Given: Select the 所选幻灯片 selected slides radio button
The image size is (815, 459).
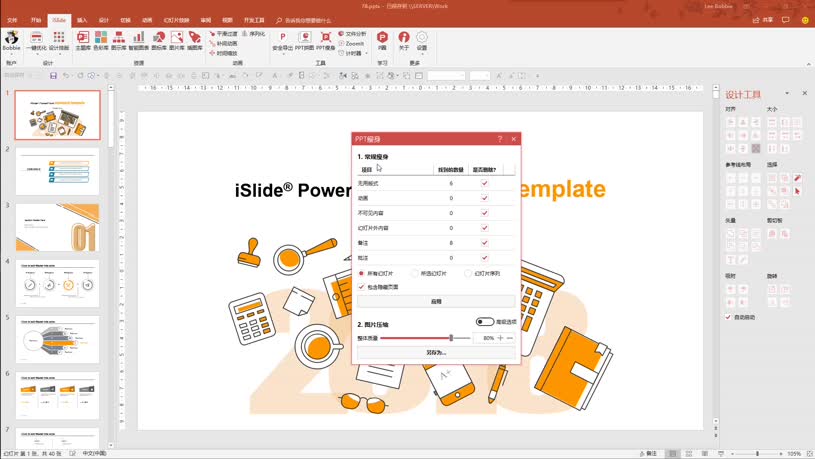Looking at the screenshot, I should (x=415, y=273).
